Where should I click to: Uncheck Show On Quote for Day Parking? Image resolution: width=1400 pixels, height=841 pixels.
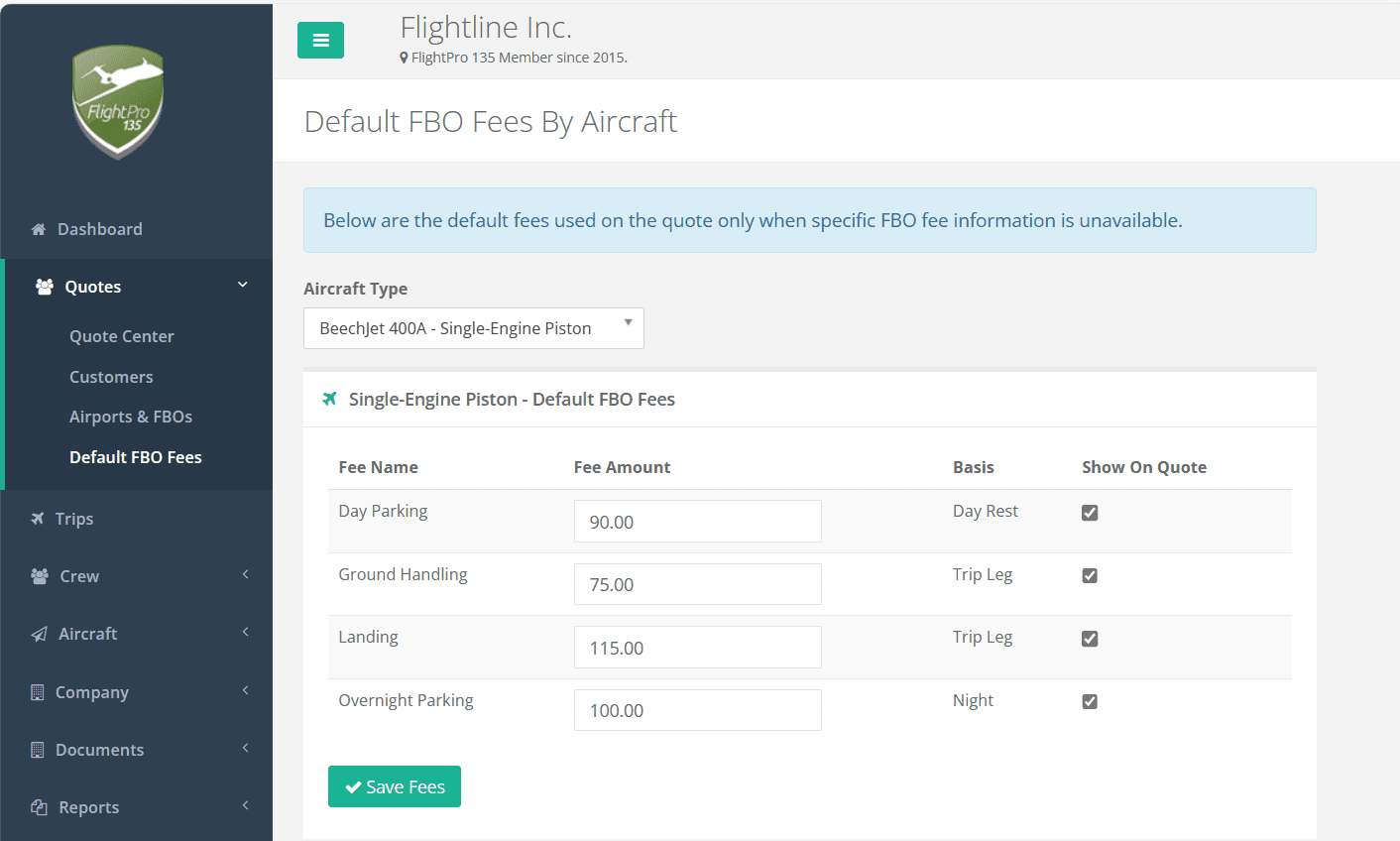(x=1090, y=513)
